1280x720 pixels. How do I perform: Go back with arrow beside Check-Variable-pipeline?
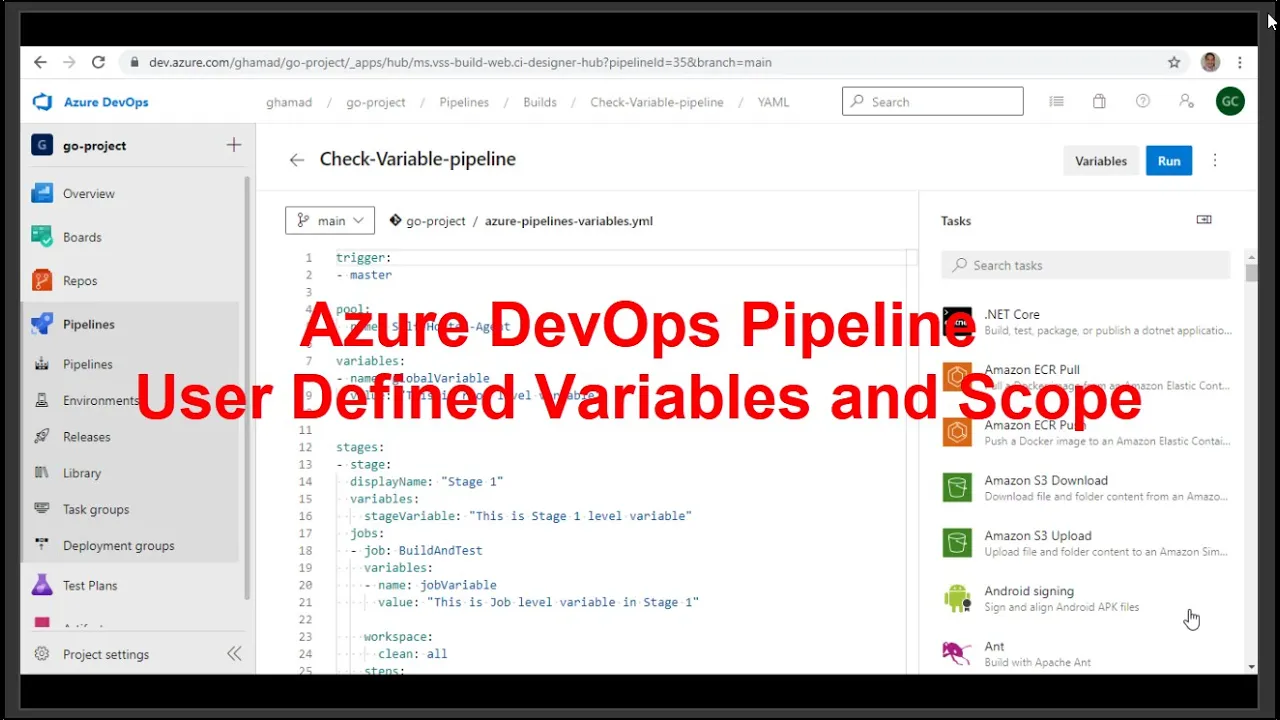(297, 160)
